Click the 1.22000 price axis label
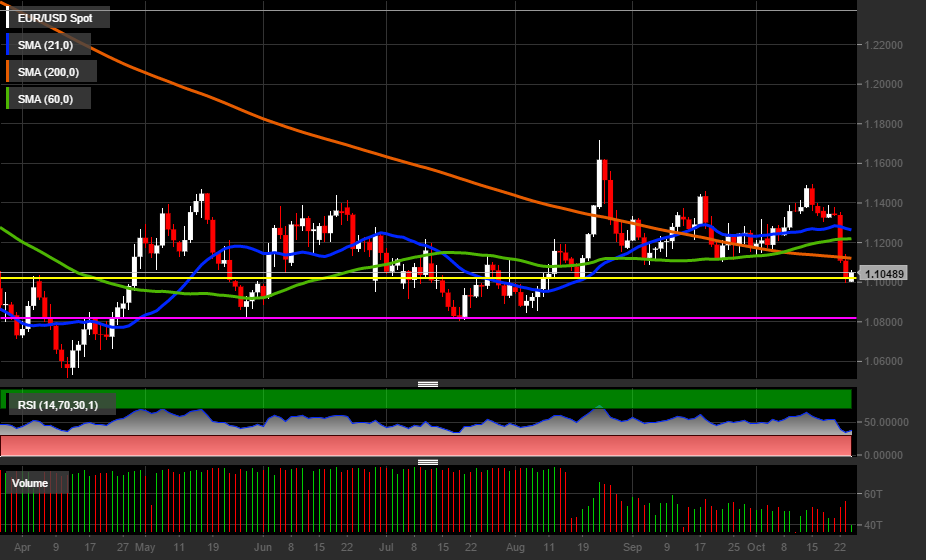Viewport: 926px width, 560px height. (885, 45)
